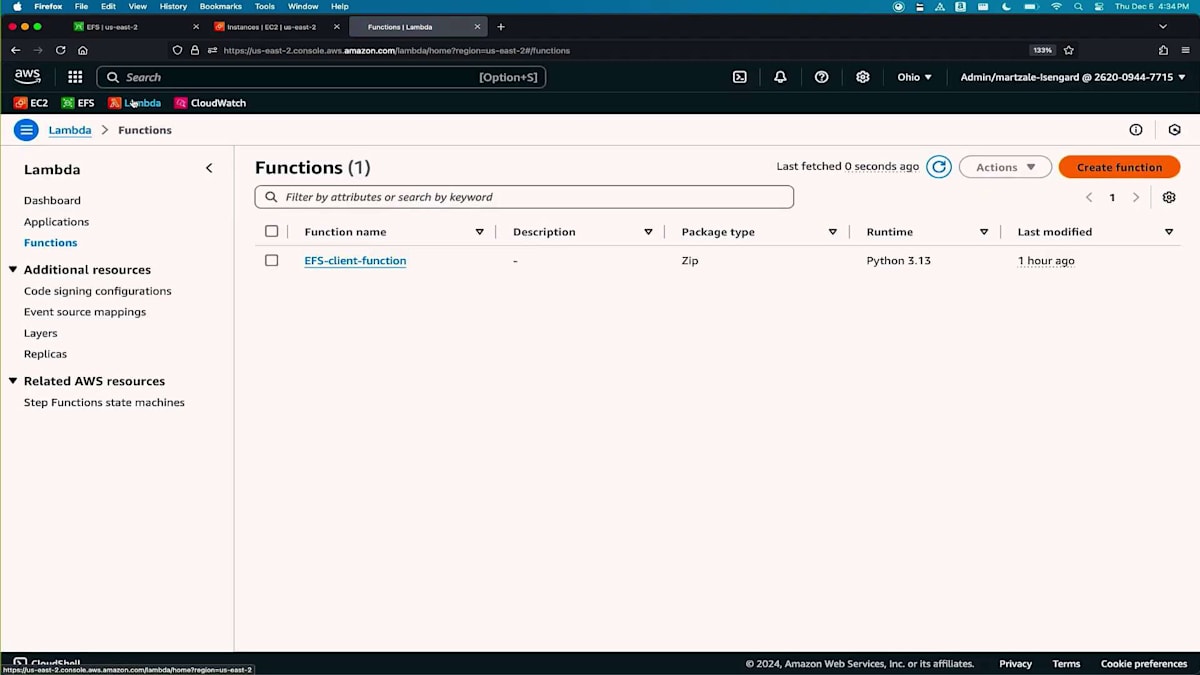Open the AWS services grid menu
1200x675 pixels.
75,77
